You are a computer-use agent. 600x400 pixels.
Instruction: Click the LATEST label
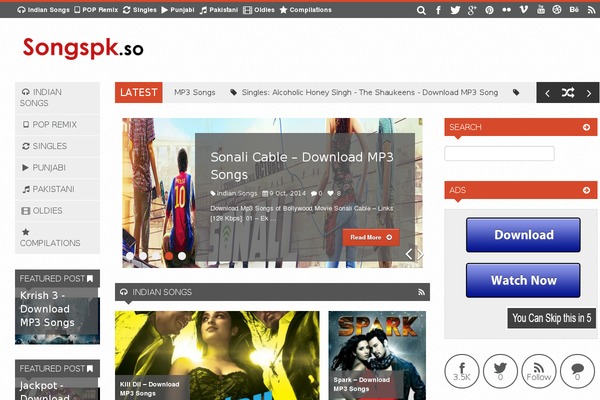(139, 93)
